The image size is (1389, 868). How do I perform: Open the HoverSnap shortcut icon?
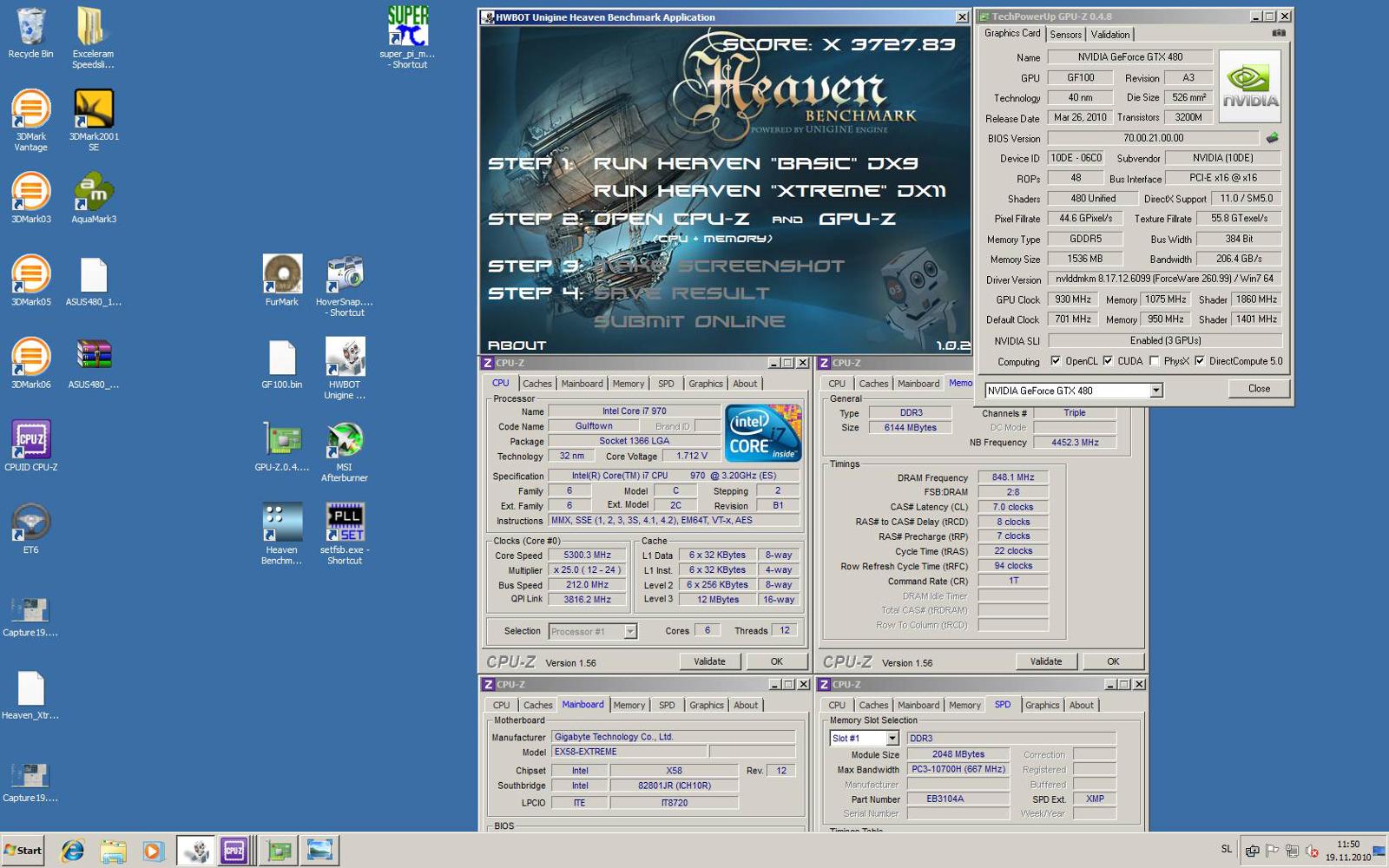click(345, 286)
